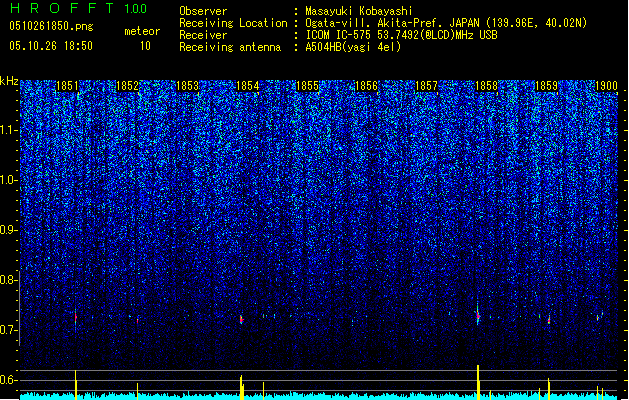The height and width of the screenshot is (400, 629).
Task: Click the 1859 time marker
Action: [x=547, y=86]
